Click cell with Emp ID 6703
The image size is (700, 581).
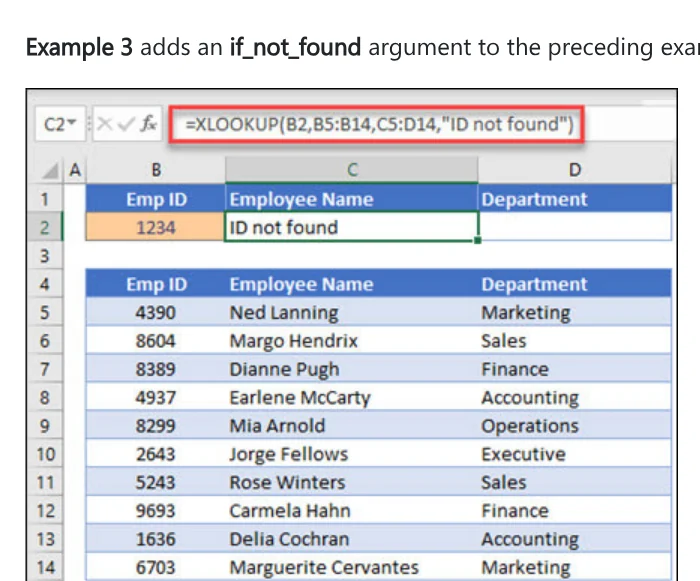click(155, 567)
